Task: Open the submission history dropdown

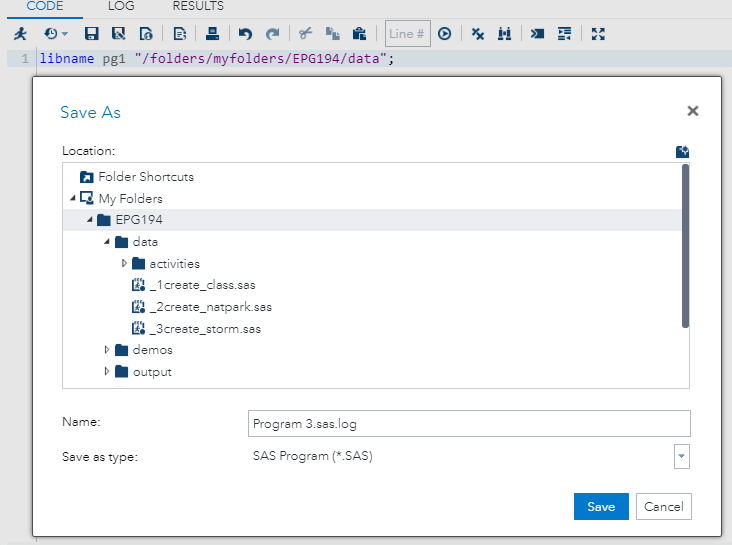Action: (x=55, y=33)
